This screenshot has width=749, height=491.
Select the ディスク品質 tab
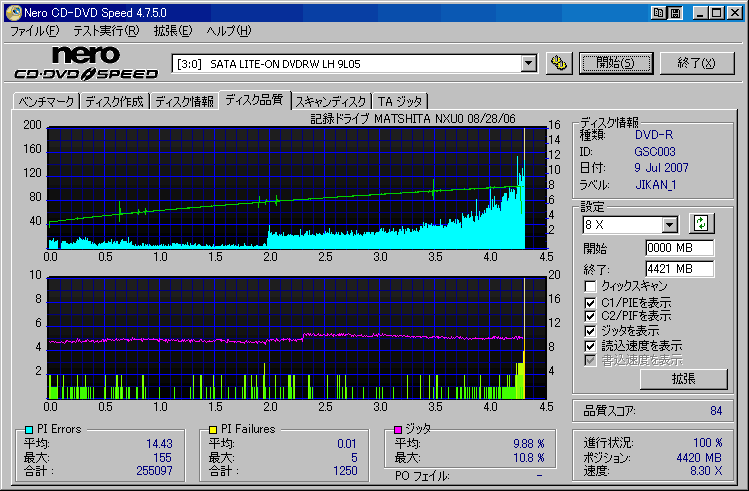coord(255,100)
